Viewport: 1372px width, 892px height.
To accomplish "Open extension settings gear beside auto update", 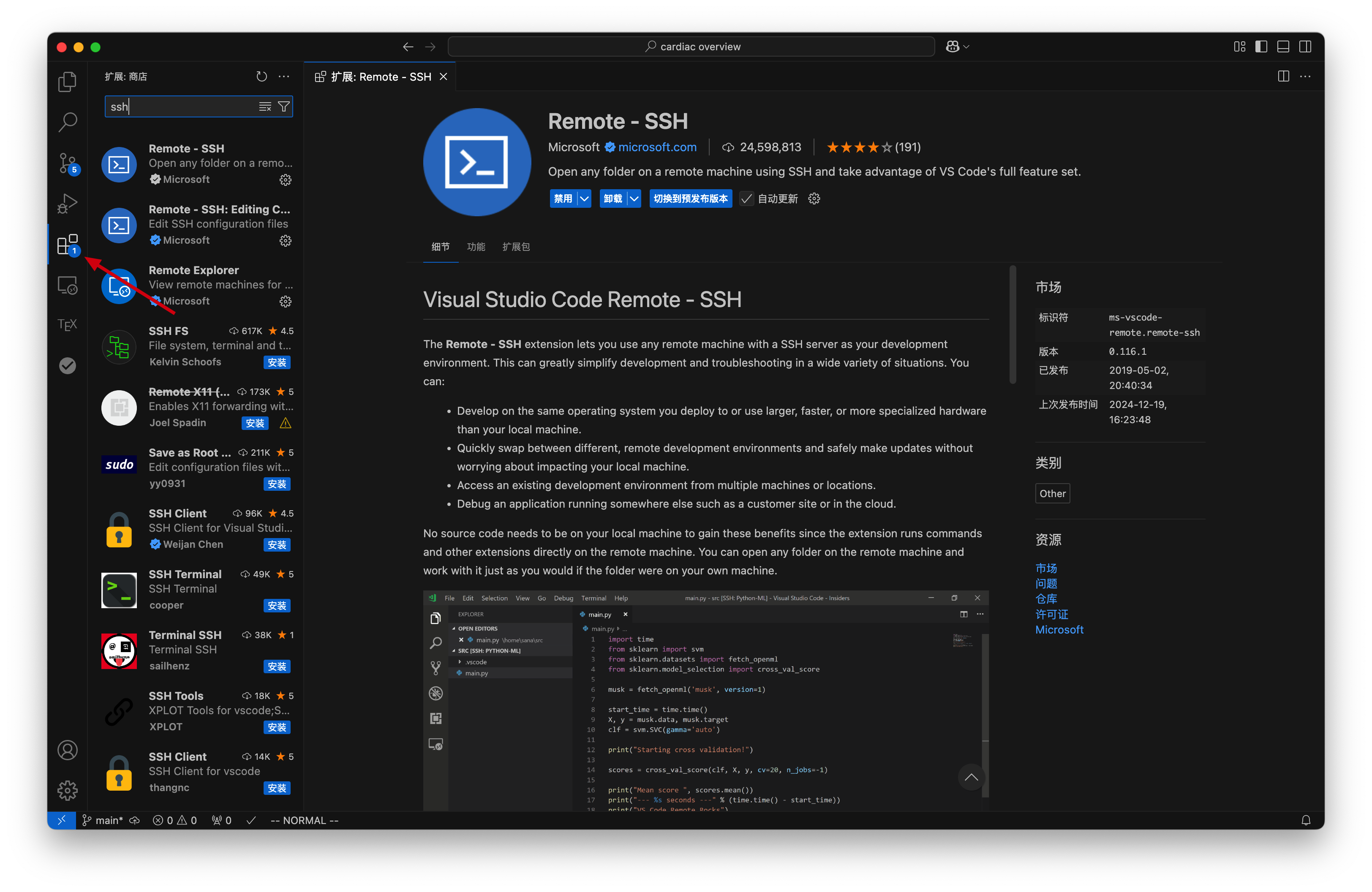I will 814,199.
